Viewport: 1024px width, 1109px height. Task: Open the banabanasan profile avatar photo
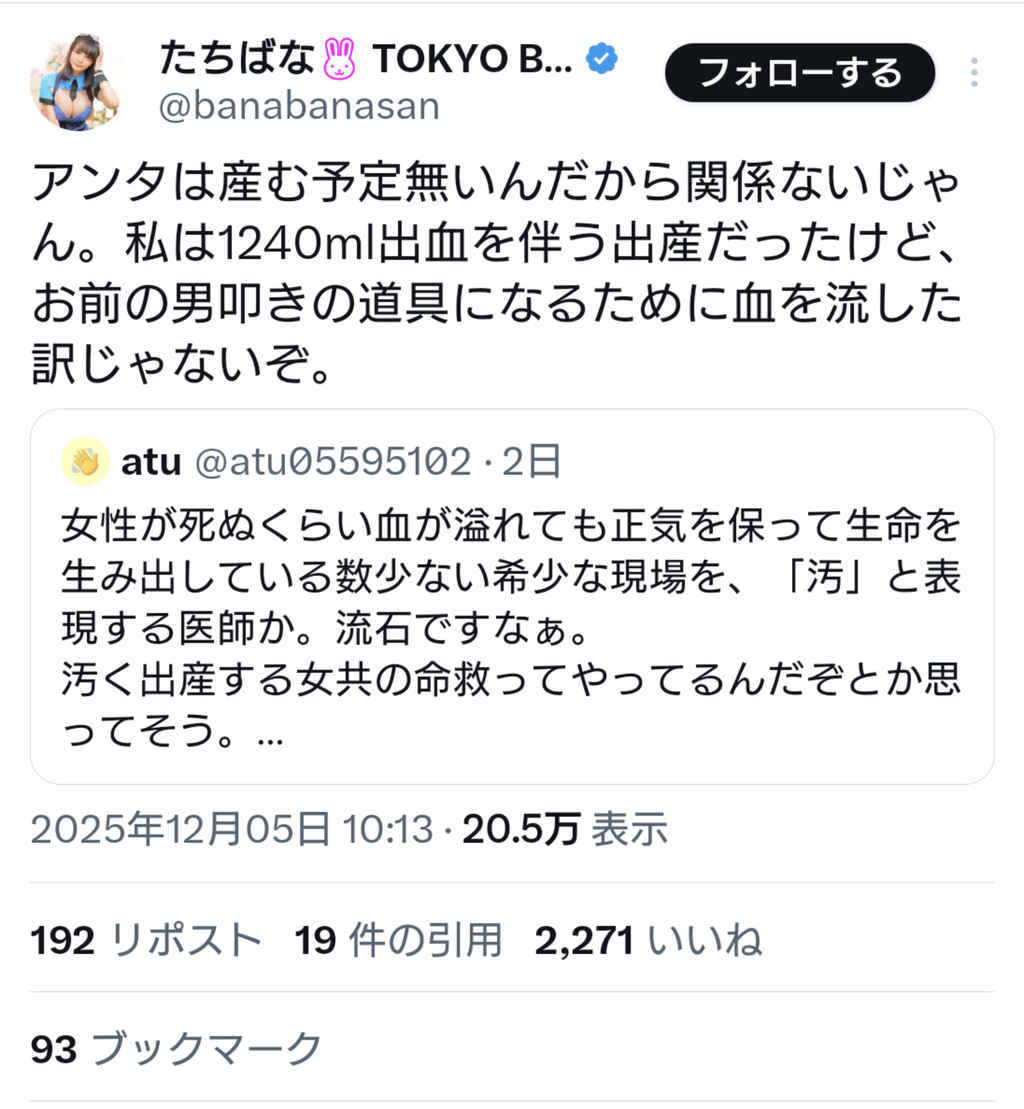point(76,82)
